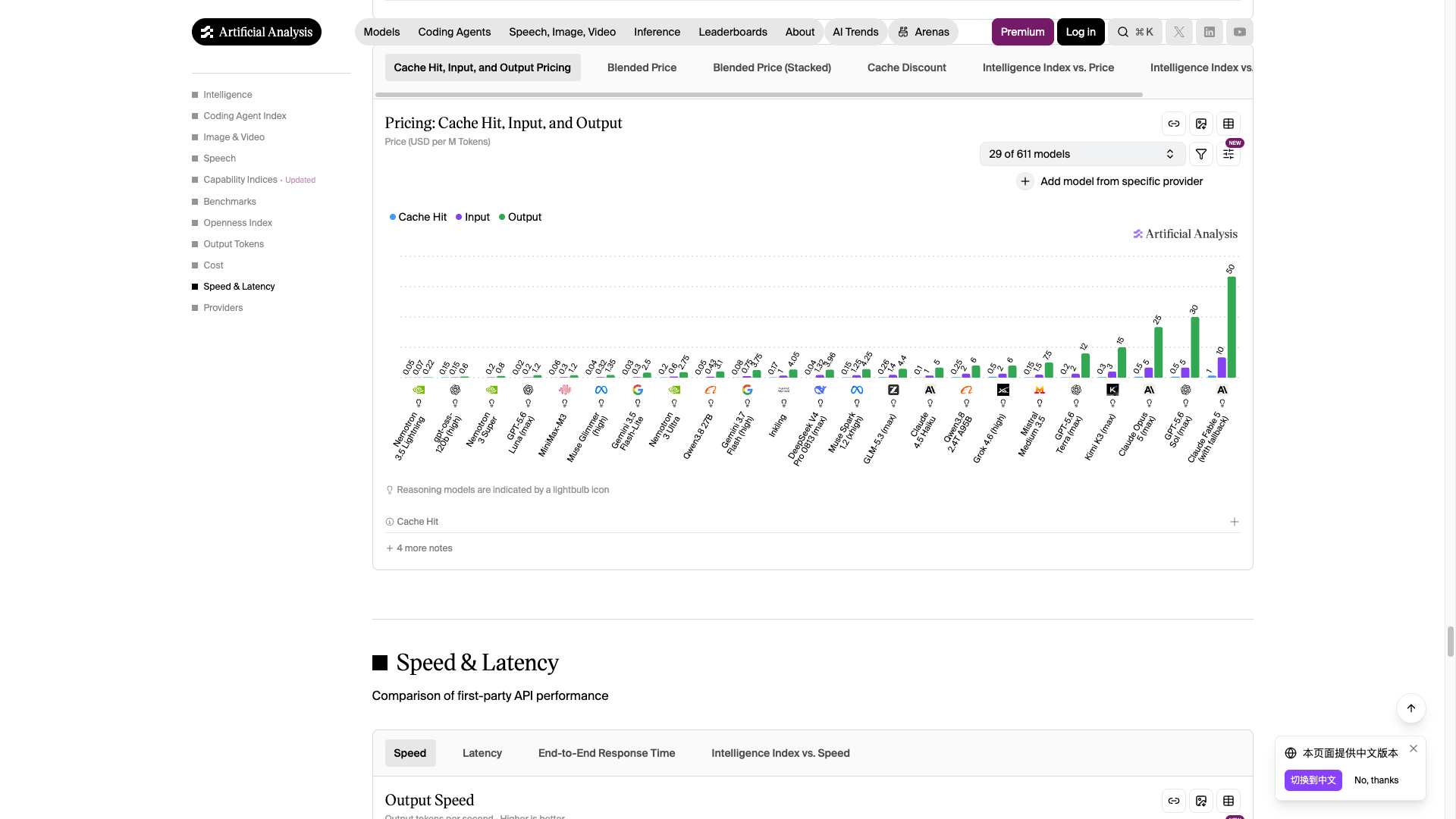The height and width of the screenshot is (819, 1456).
Task: Select Intelligence Index vs. Price tab
Action: coord(1048,67)
